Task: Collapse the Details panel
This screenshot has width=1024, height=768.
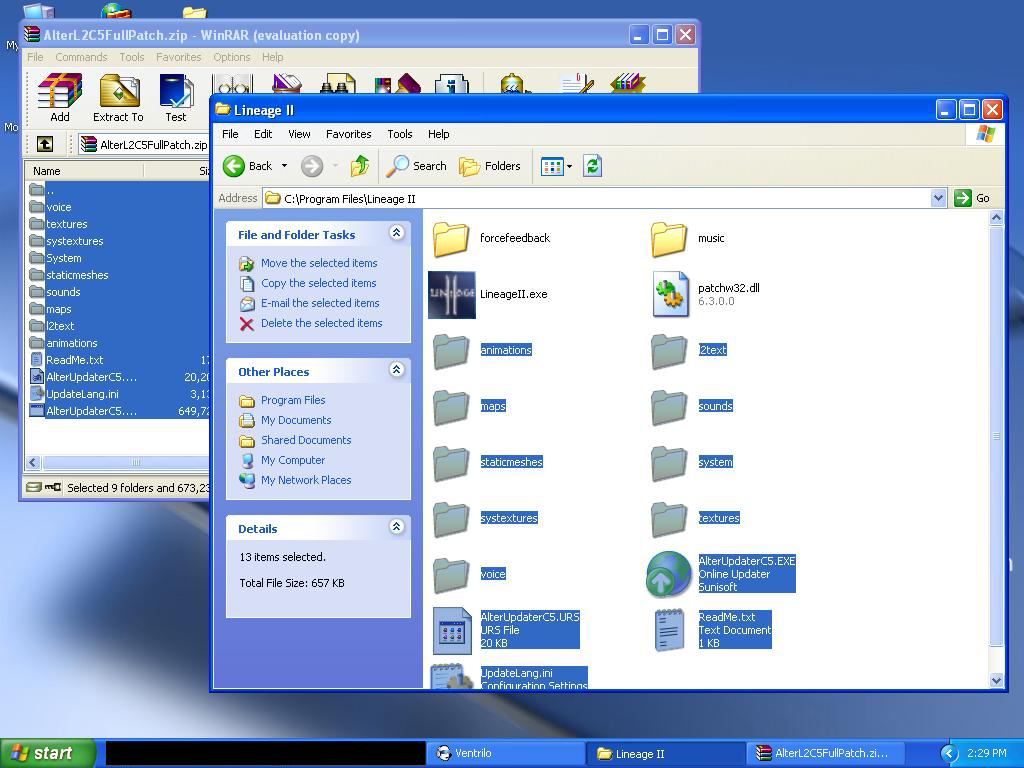Action: (x=396, y=526)
